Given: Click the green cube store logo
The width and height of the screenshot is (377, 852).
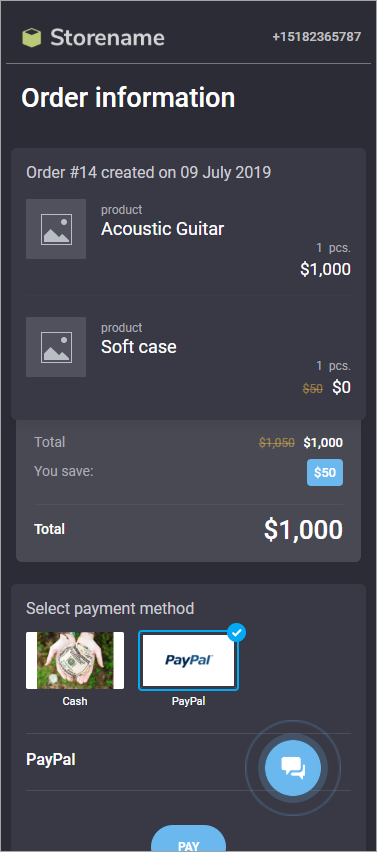Looking at the screenshot, I should click(32, 37).
